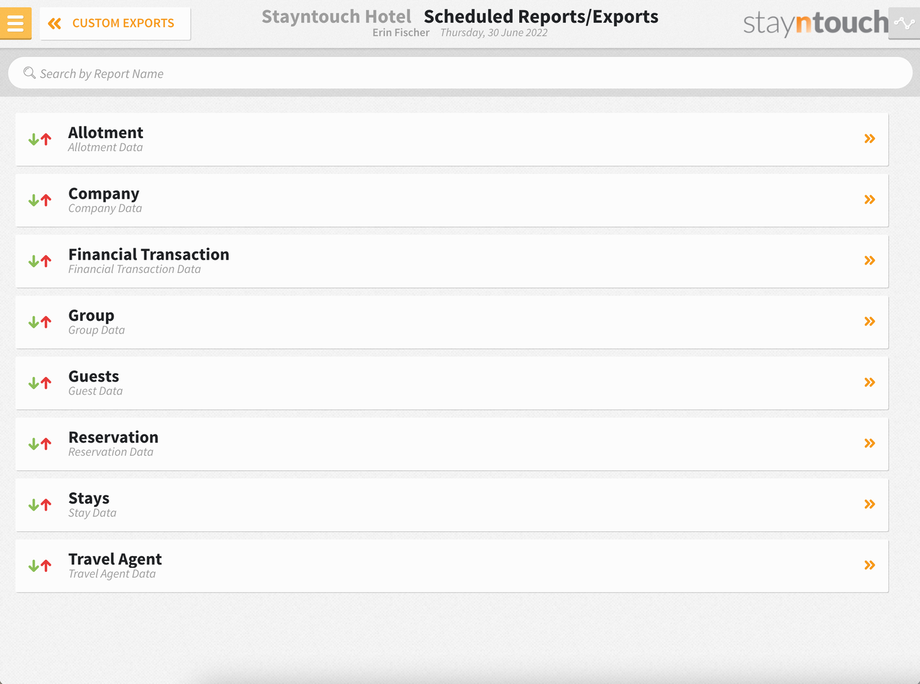The image size is (920, 684).
Task: Select the Stays title
Action: [x=89, y=499]
